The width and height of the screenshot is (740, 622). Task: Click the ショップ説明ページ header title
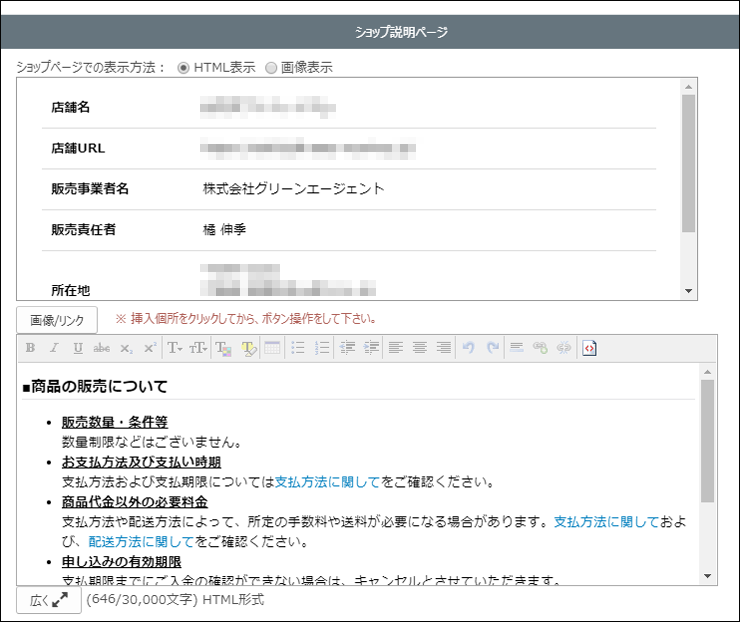pyautogui.click(x=401, y=32)
